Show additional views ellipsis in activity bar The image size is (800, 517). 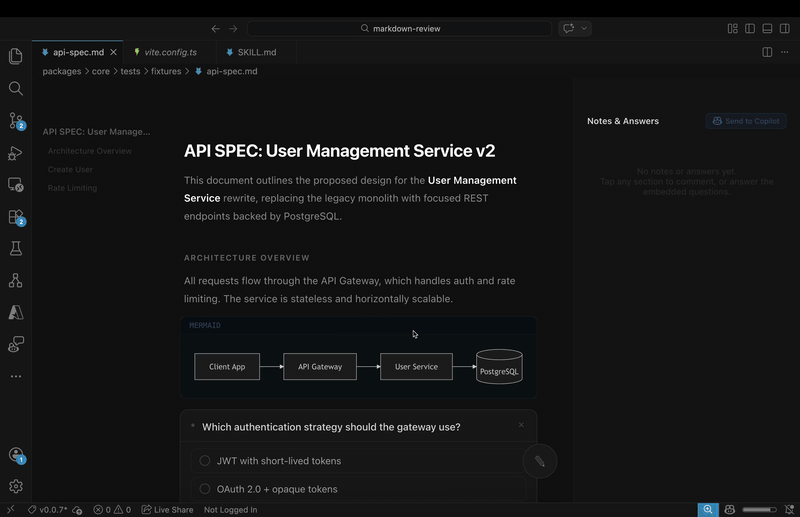coord(16,376)
